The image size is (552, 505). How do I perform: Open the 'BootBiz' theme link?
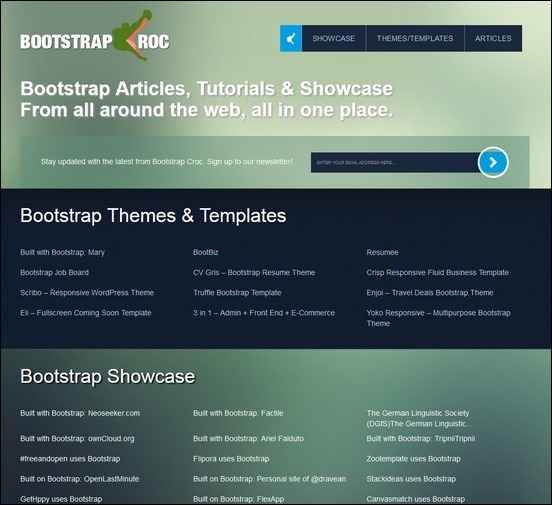pyautogui.click(x=206, y=252)
